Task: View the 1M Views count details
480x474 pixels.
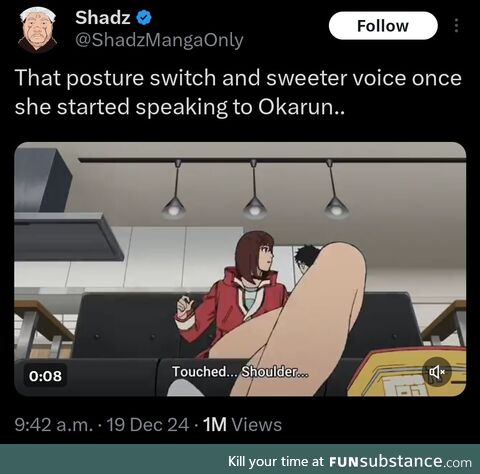Action: (x=242, y=425)
